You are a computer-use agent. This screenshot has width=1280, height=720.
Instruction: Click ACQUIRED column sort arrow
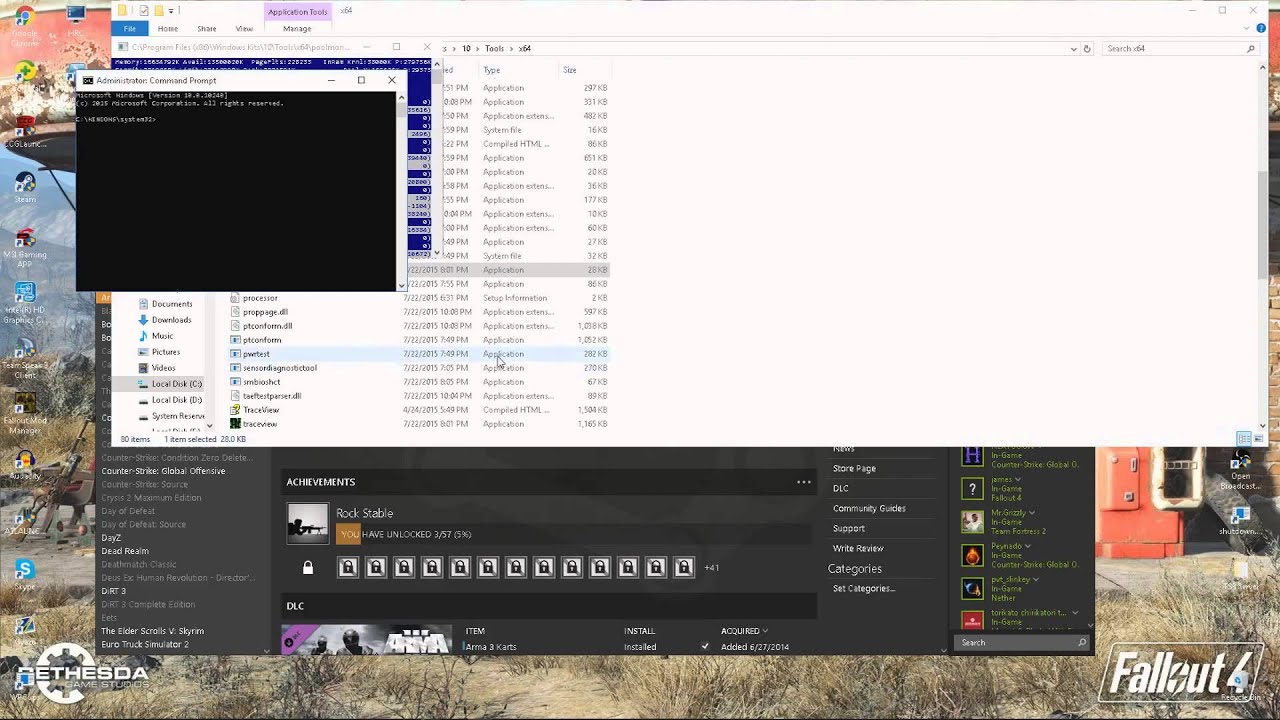tap(765, 631)
